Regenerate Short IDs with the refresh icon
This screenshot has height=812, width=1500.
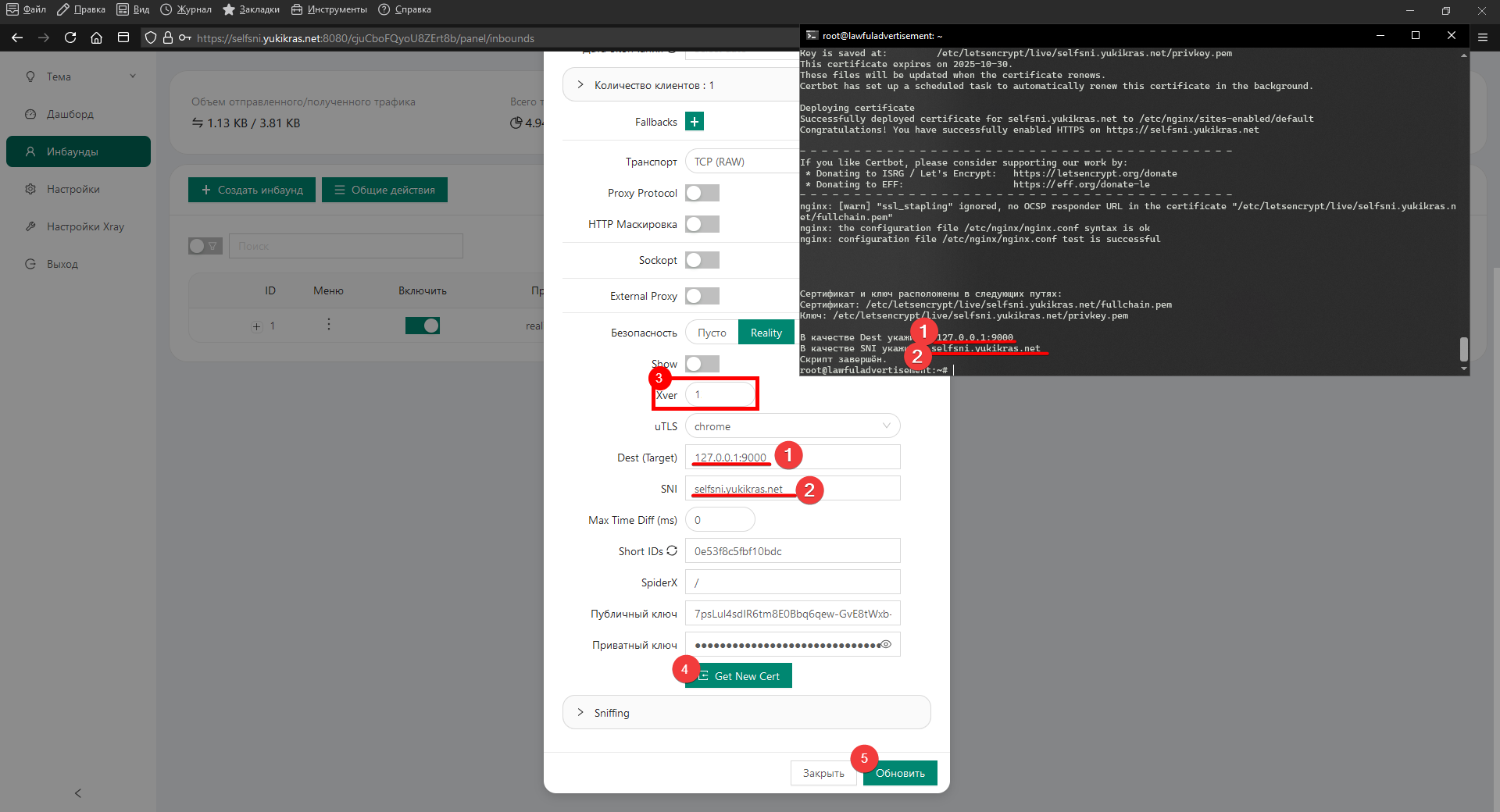pyautogui.click(x=672, y=550)
